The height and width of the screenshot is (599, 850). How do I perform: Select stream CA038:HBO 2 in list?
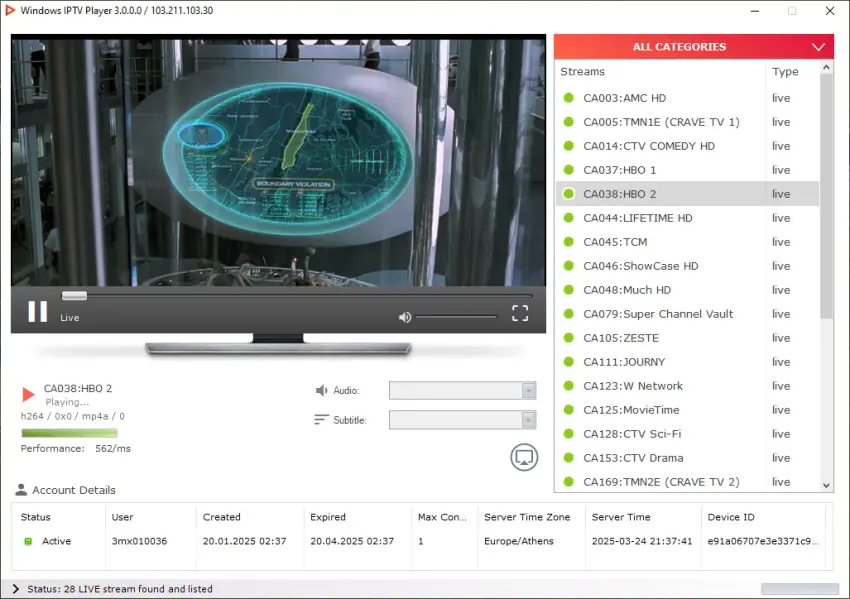point(687,194)
